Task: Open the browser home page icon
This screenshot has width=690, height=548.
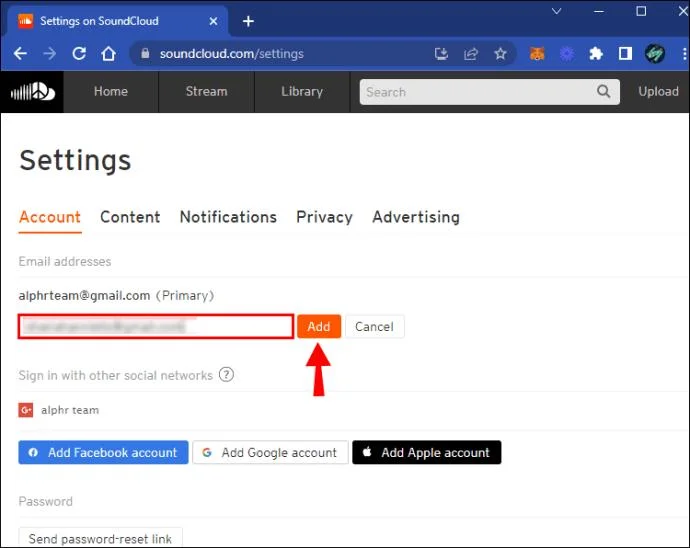Action: pyautogui.click(x=108, y=54)
